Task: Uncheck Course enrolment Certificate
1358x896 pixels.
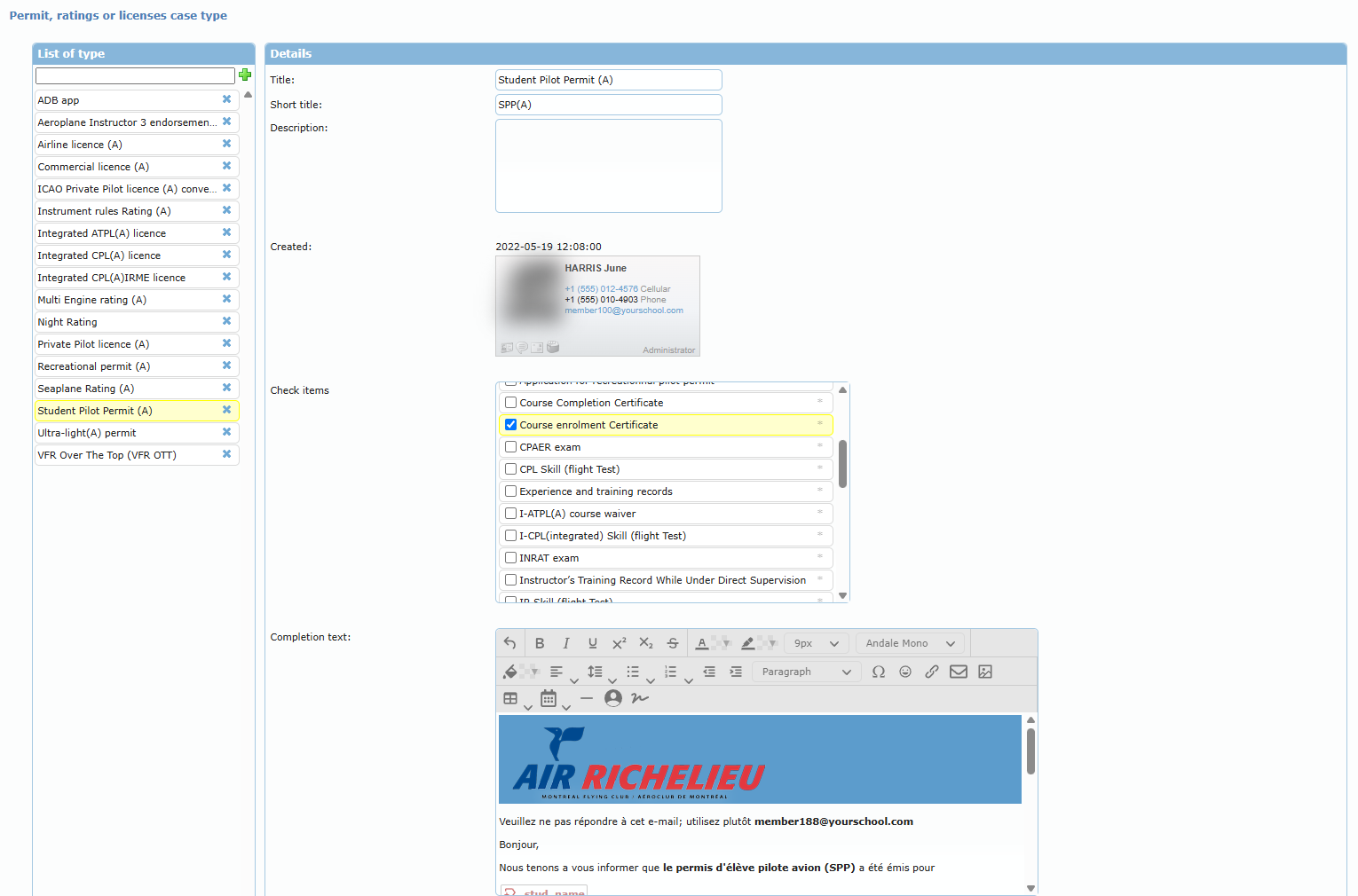Action: tap(510, 425)
